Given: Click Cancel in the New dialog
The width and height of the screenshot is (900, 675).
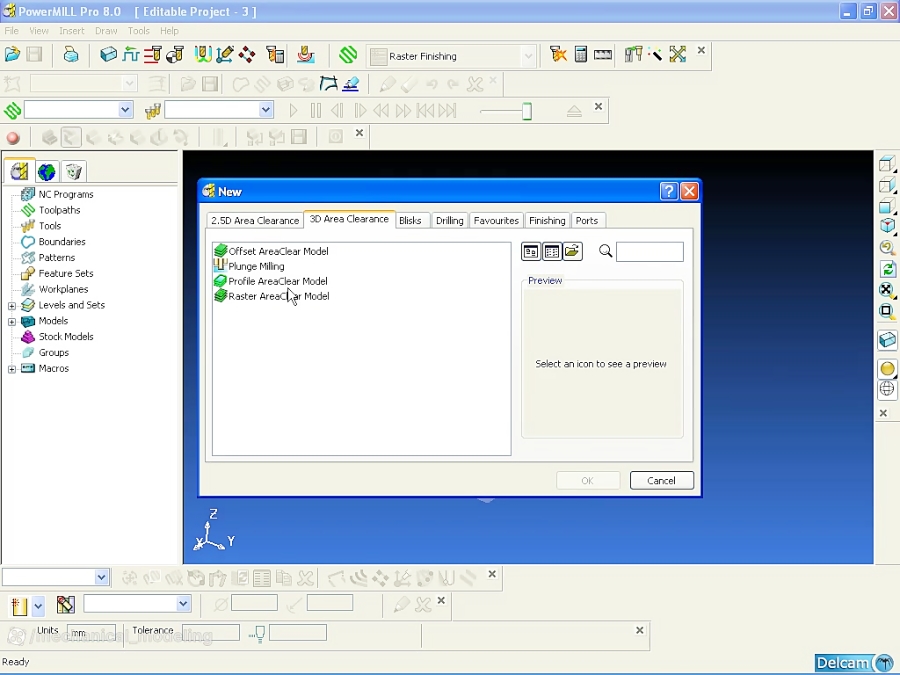Looking at the screenshot, I should coord(661,480).
